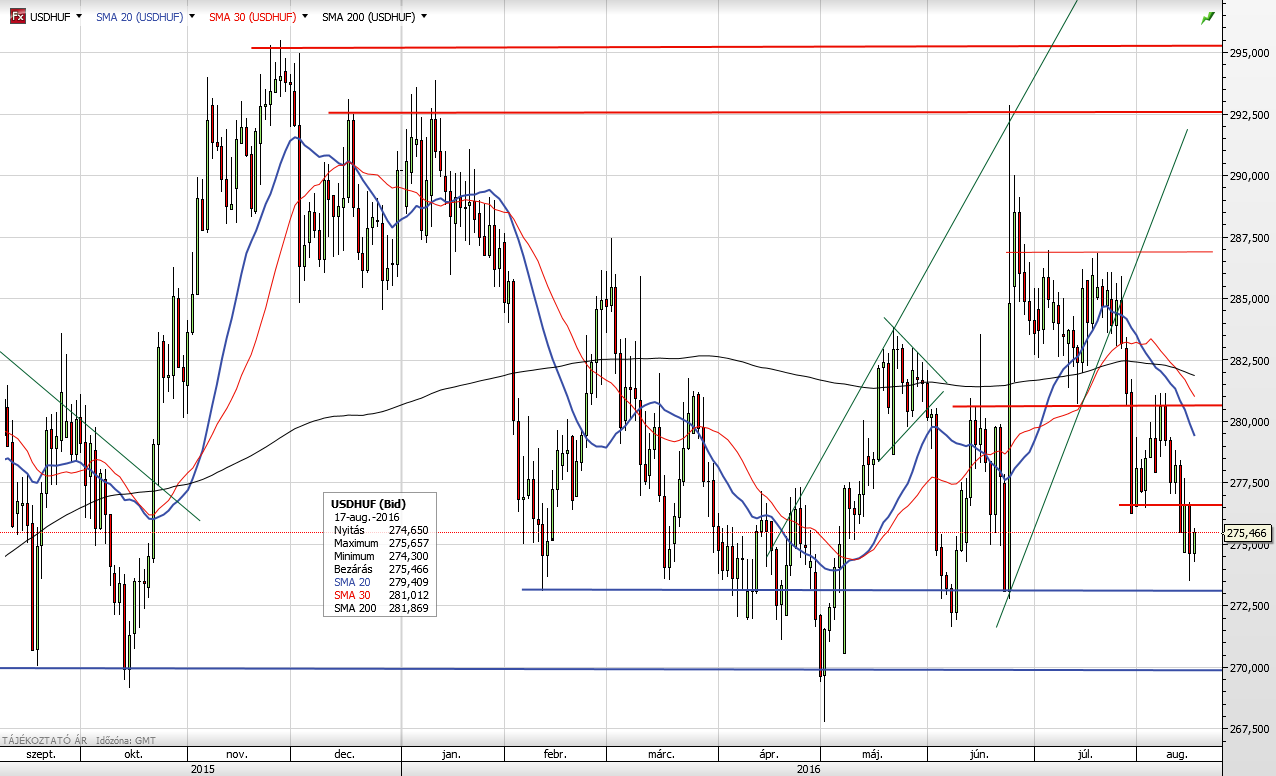Click the 292,500 price axis label

tap(1247, 115)
